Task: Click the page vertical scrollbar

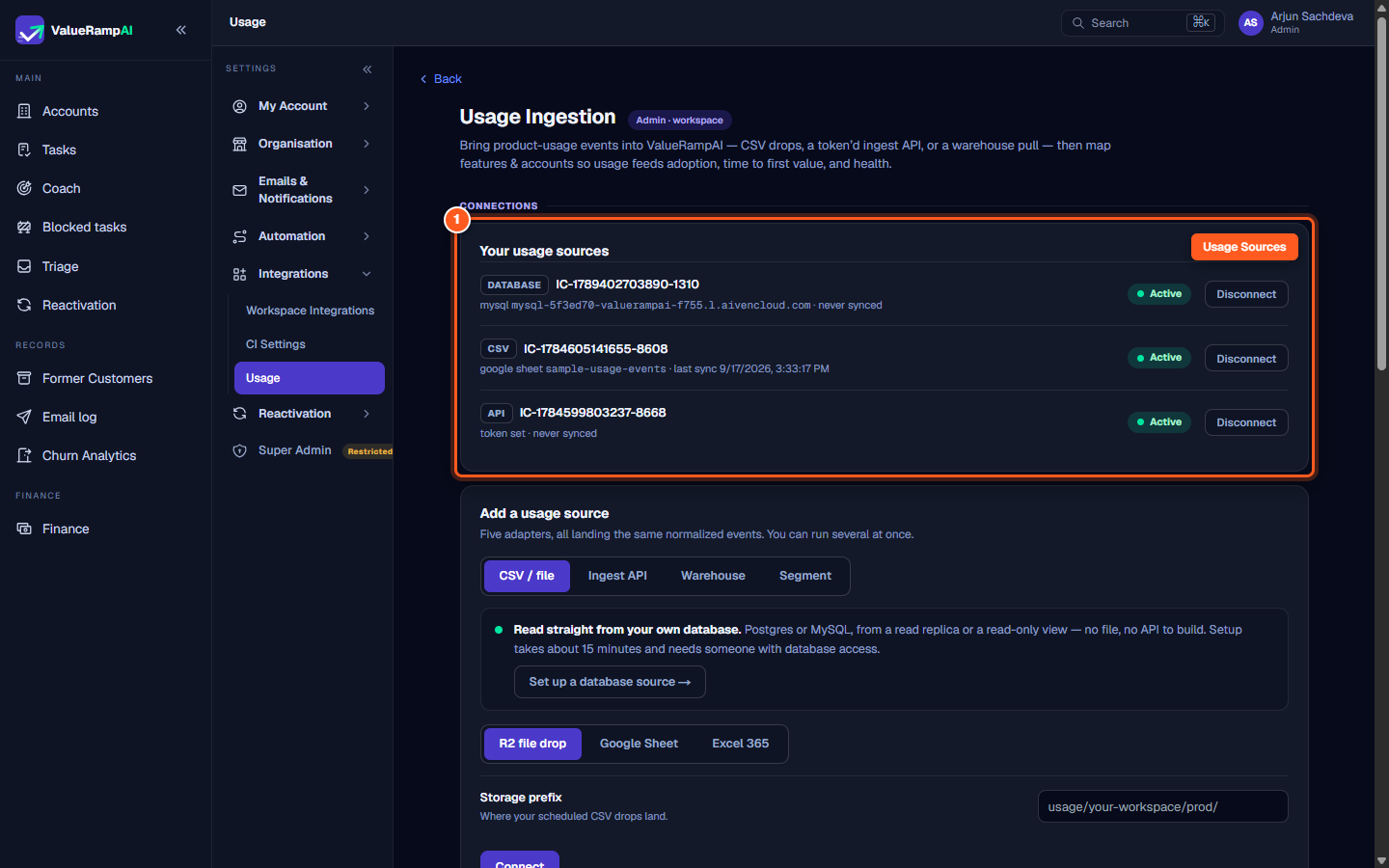Action: 1381,193
